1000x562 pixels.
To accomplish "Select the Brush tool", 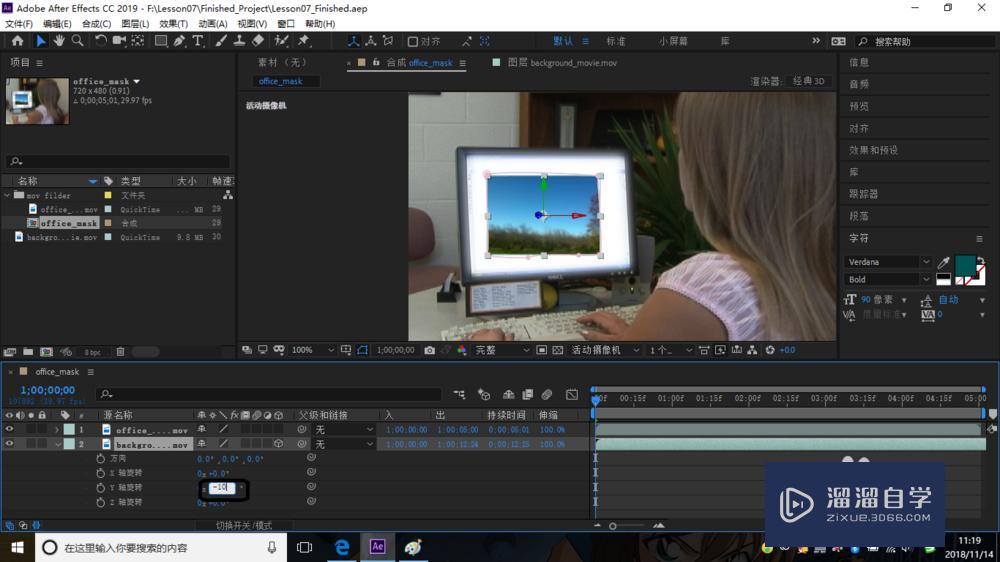I will point(221,41).
